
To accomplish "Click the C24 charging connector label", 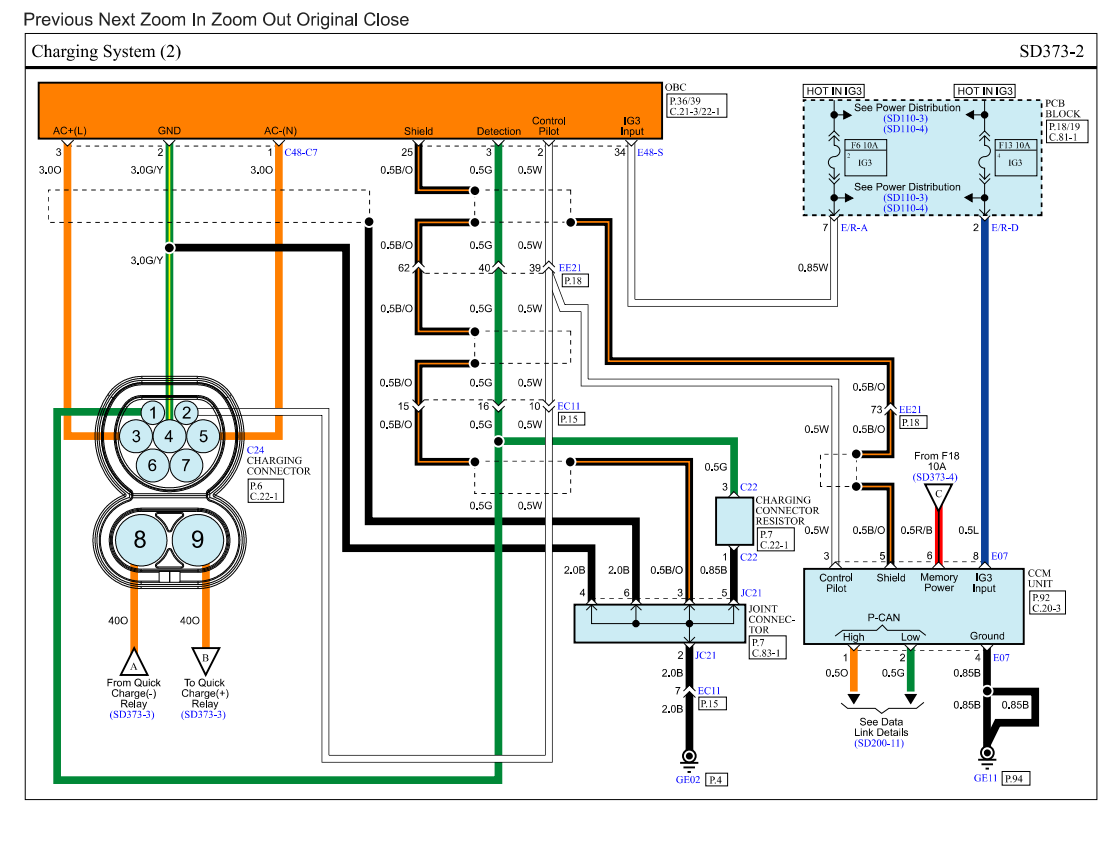I will coord(255,450).
